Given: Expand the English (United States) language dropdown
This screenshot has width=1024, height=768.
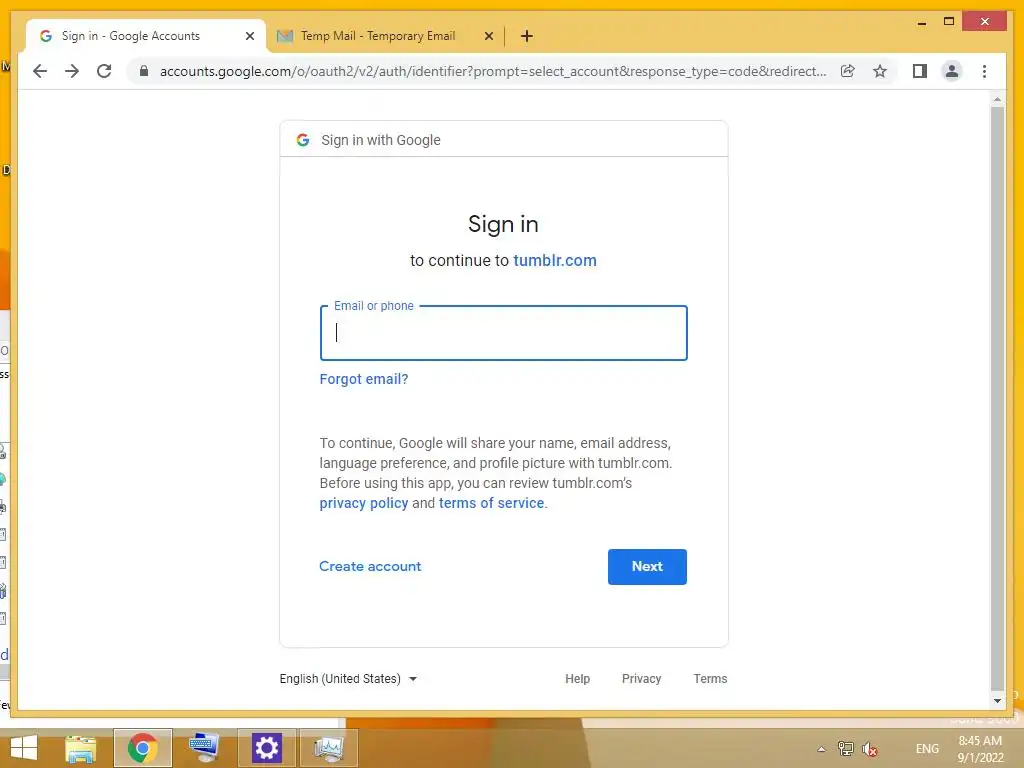Looking at the screenshot, I should click(348, 679).
